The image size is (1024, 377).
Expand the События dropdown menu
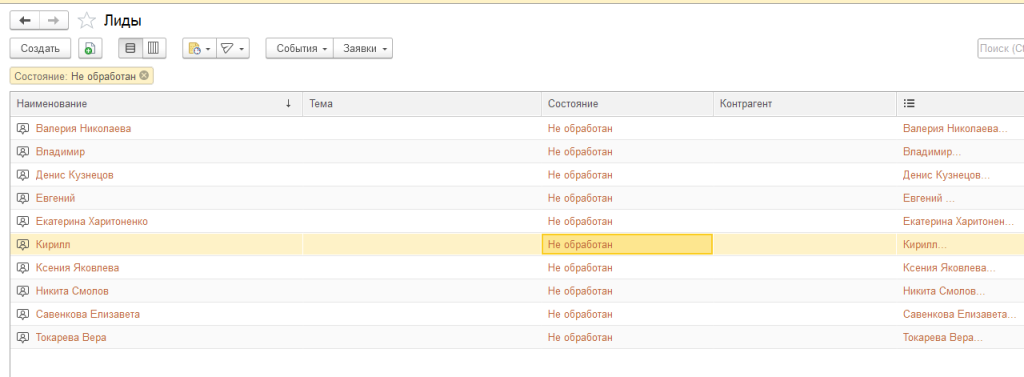[299, 48]
